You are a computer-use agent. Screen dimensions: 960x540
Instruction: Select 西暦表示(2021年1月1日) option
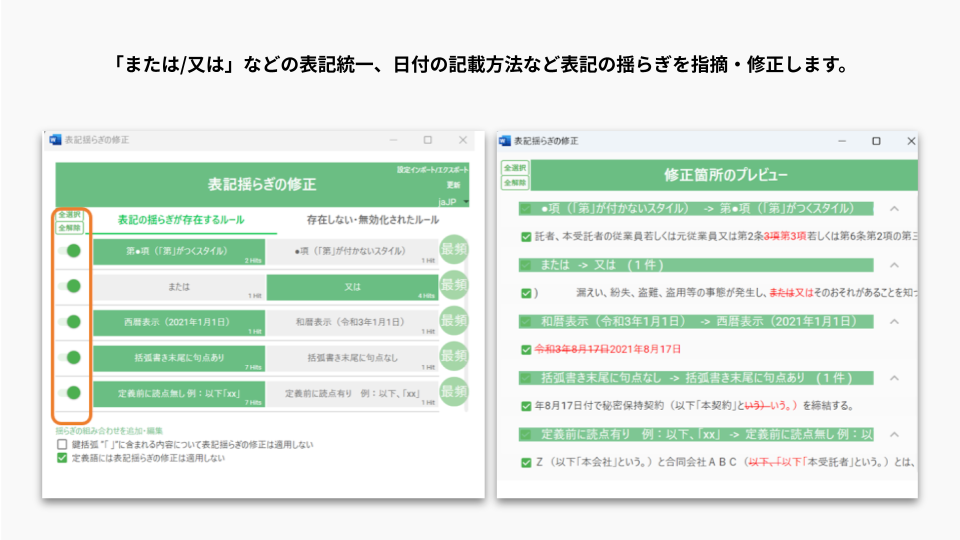[179, 323]
